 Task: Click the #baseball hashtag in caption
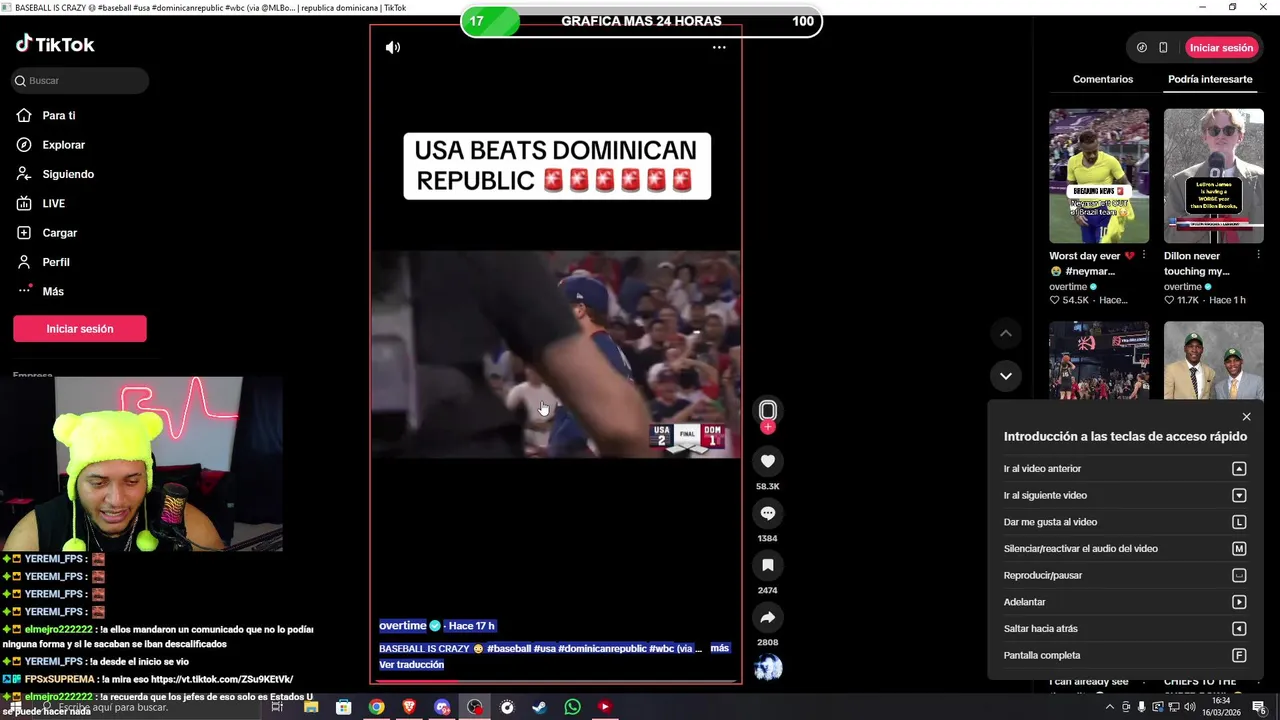click(x=509, y=648)
